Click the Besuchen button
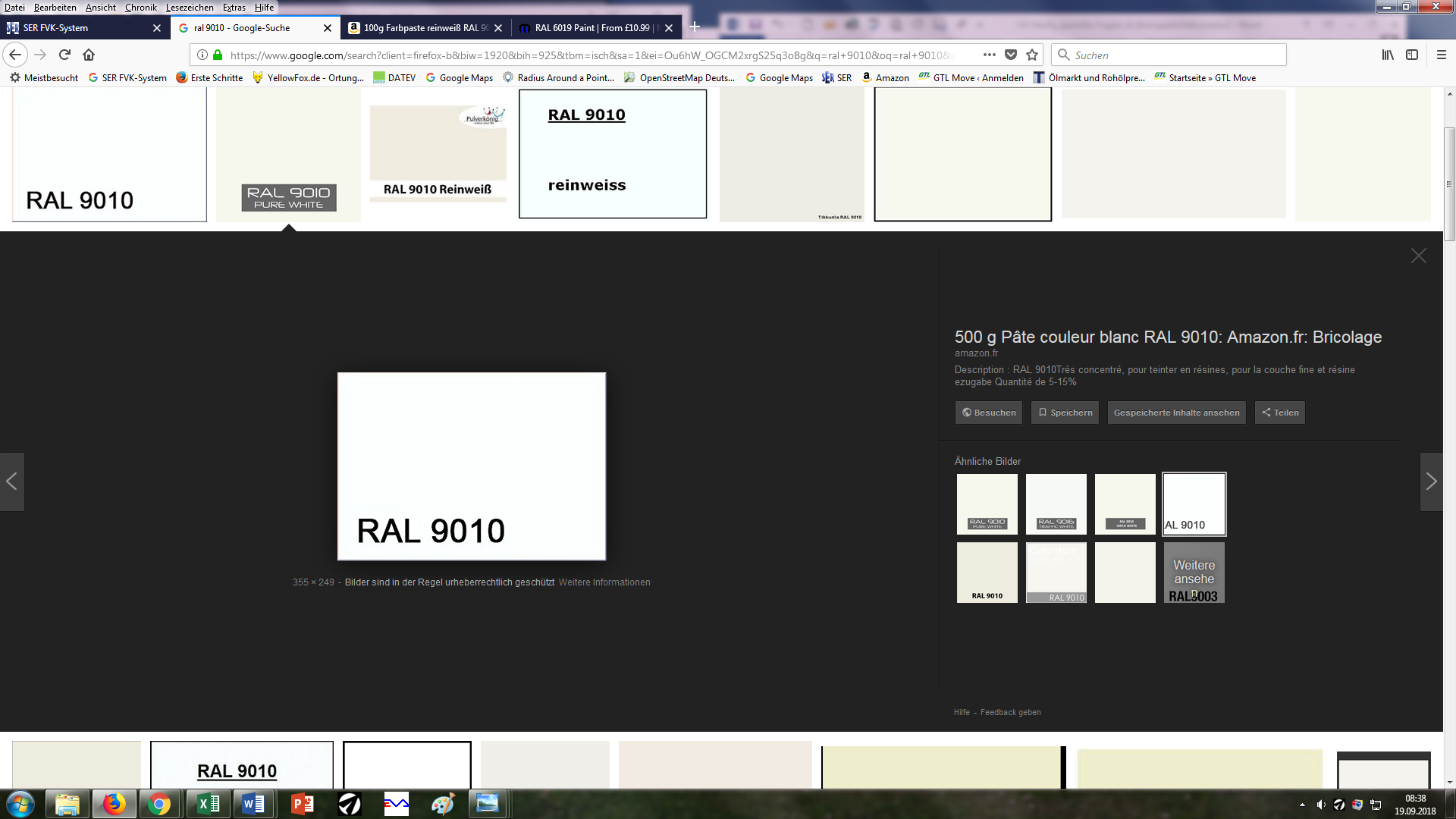 pos(989,413)
